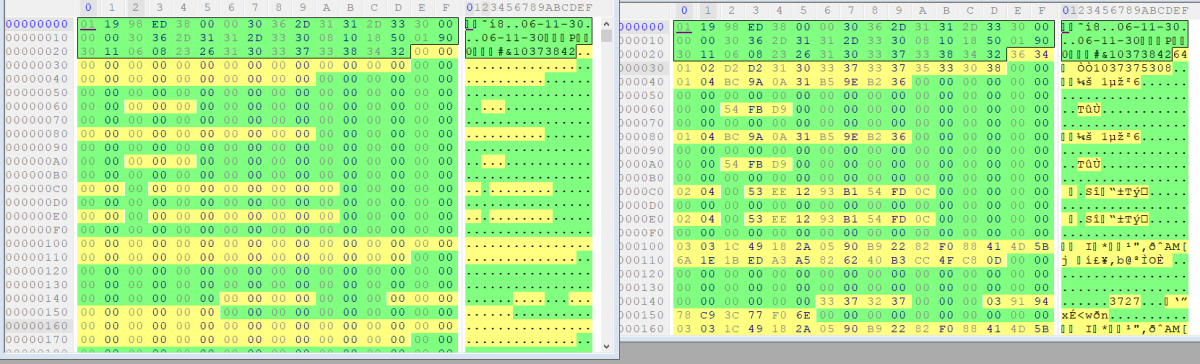Click byte 6A starting the 0110 row

684,259
